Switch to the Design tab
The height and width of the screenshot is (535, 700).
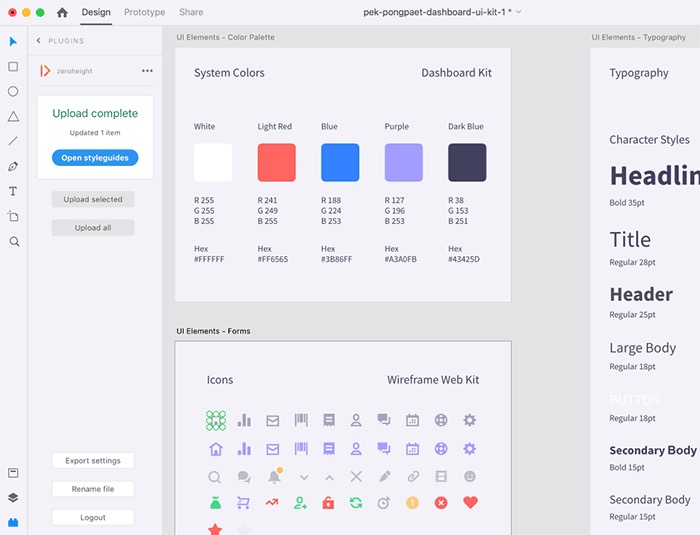pos(96,12)
